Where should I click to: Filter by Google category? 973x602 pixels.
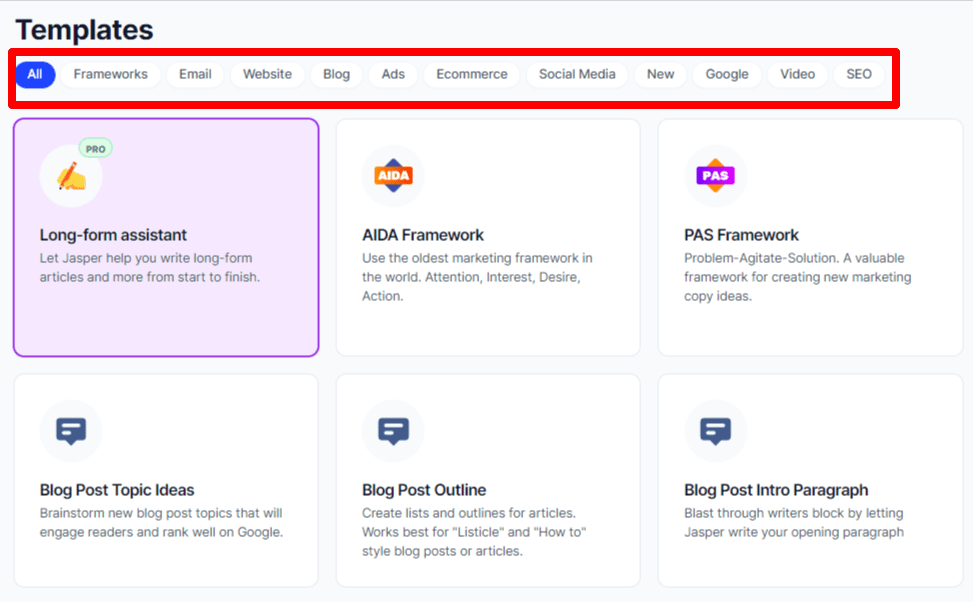point(727,74)
